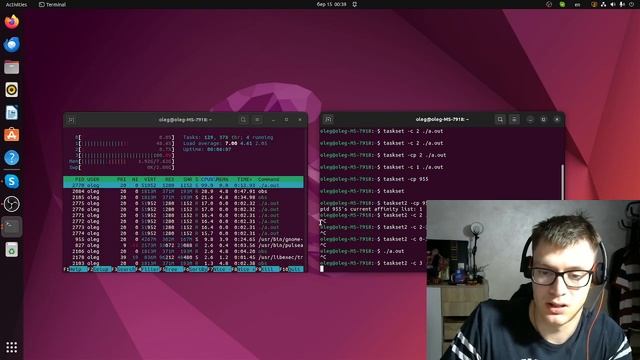This screenshot has width=640, height=360.
Task: Click the CPU 1 usage bar in htop
Action: click(125, 143)
